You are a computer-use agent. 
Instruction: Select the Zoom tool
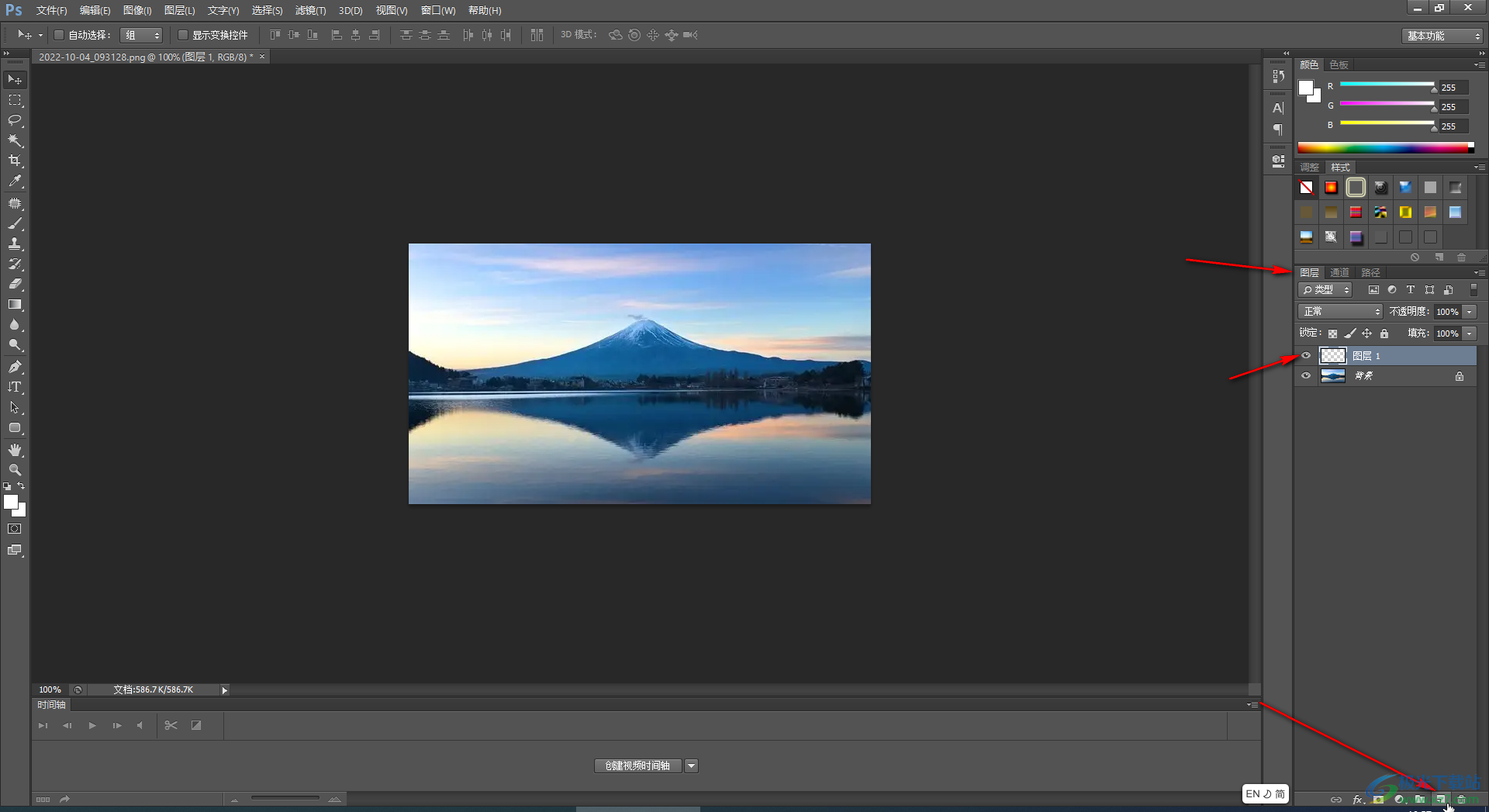pos(15,470)
